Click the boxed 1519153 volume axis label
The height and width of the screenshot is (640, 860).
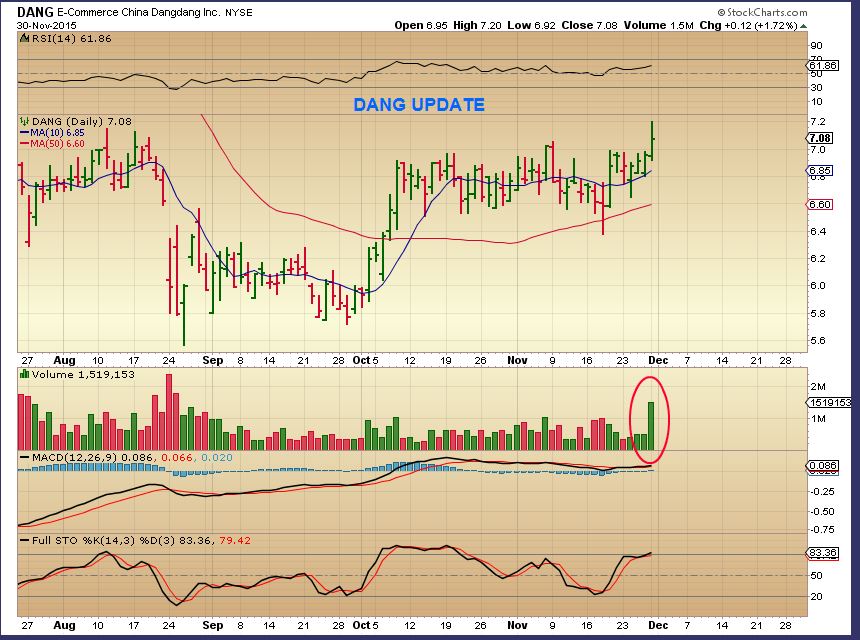830,403
